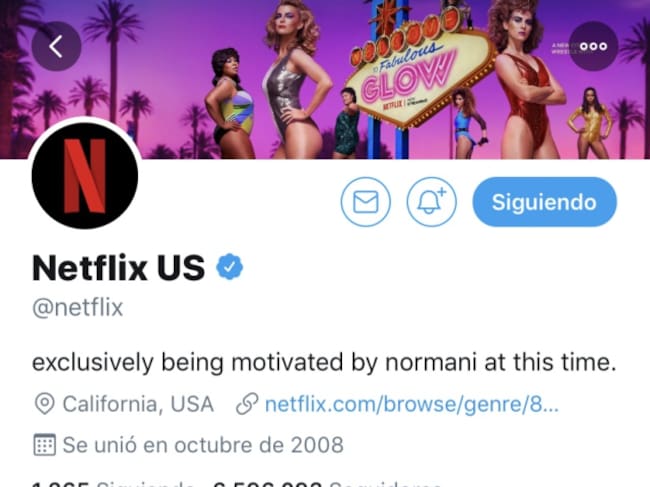The height and width of the screenshot is (487, 650).
Task: Open the Siguiendo following count
Action: (112, 483)
